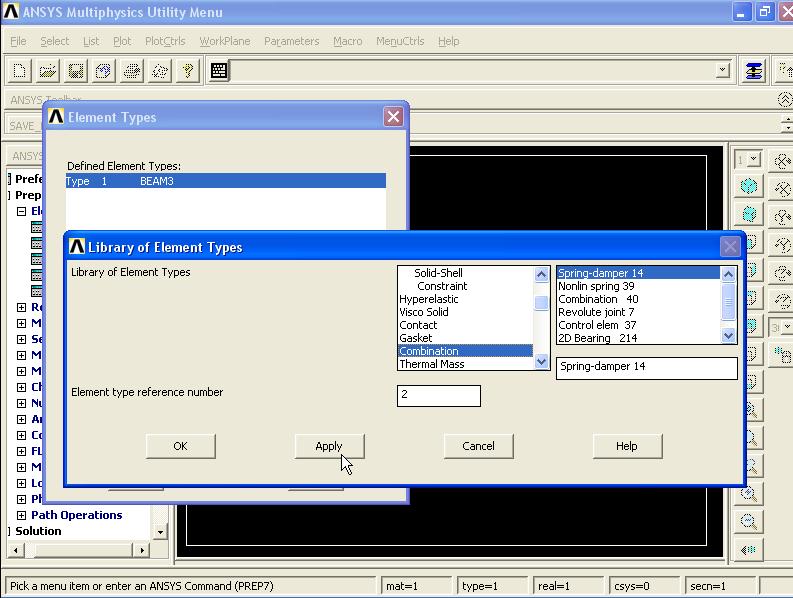Click the element category list scroll-down arrow
This screenshot has height=598, width=793.
pos(541,362)
